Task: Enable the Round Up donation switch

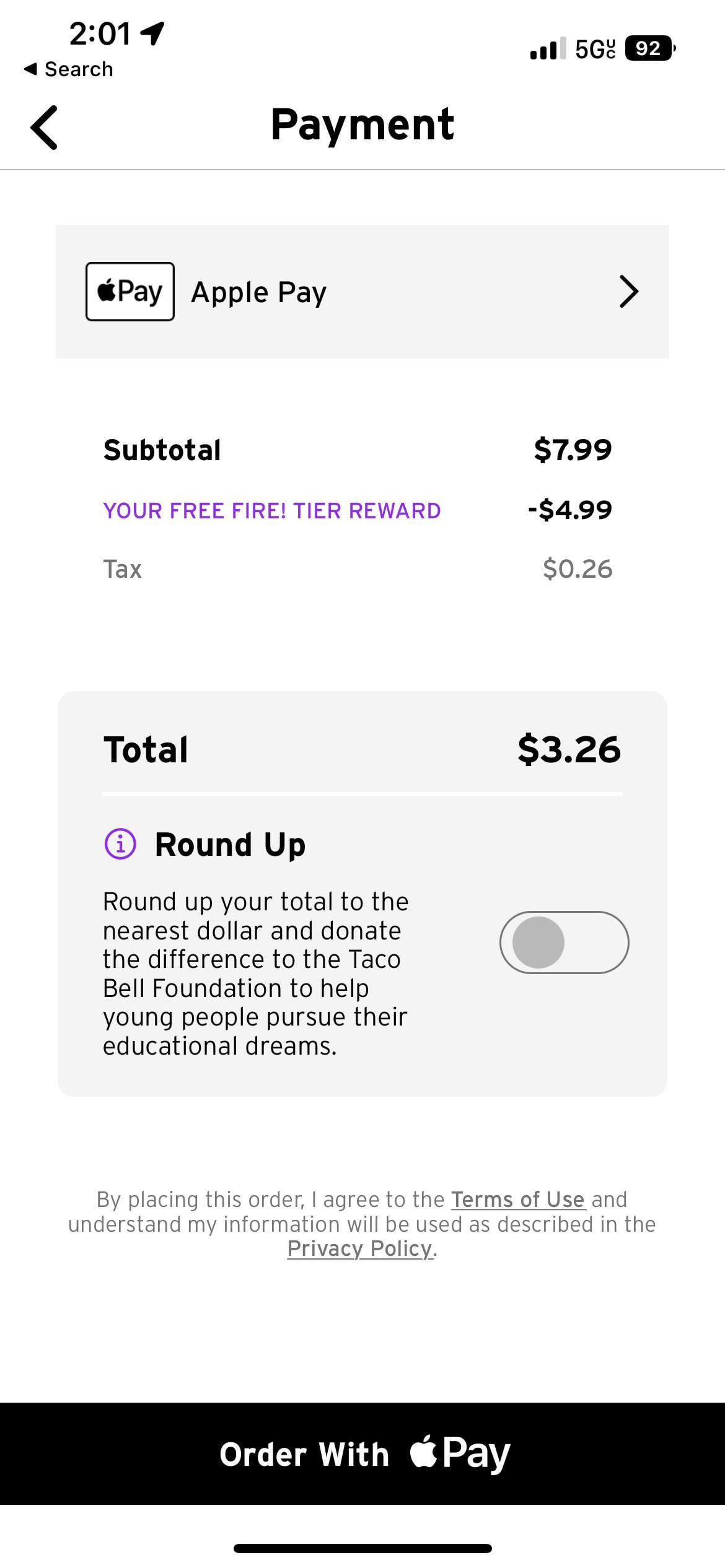Action: [564, 943]
